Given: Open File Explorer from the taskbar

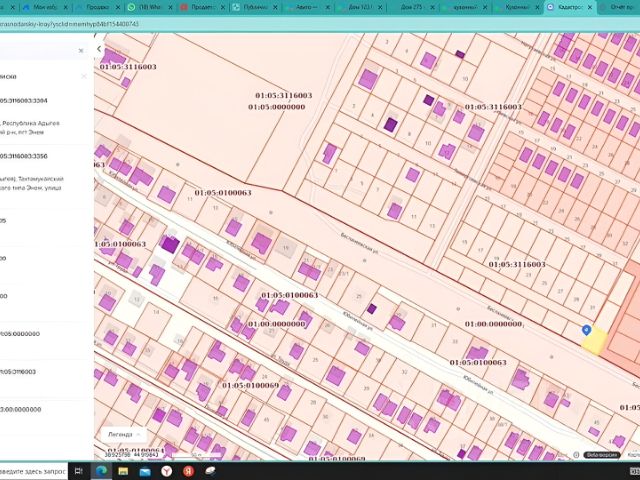Looking at the screenshot, I should (123, 471).
